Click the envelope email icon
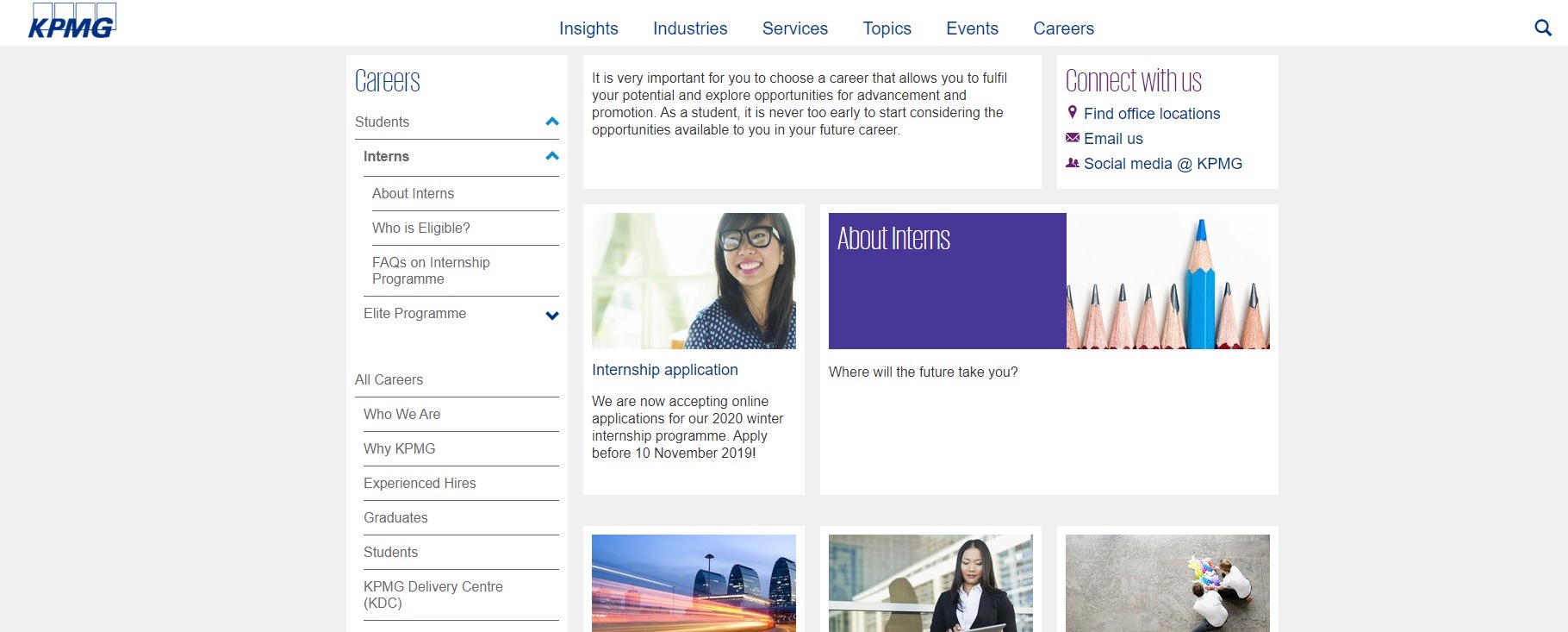This screenshot has height=632, width=1568. 1073,138
